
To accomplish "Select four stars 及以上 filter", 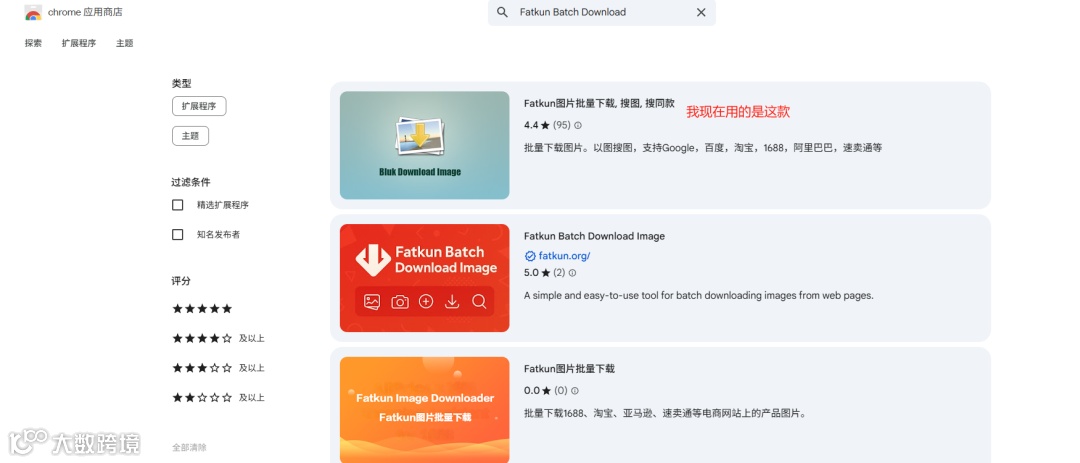I will 218,338.
